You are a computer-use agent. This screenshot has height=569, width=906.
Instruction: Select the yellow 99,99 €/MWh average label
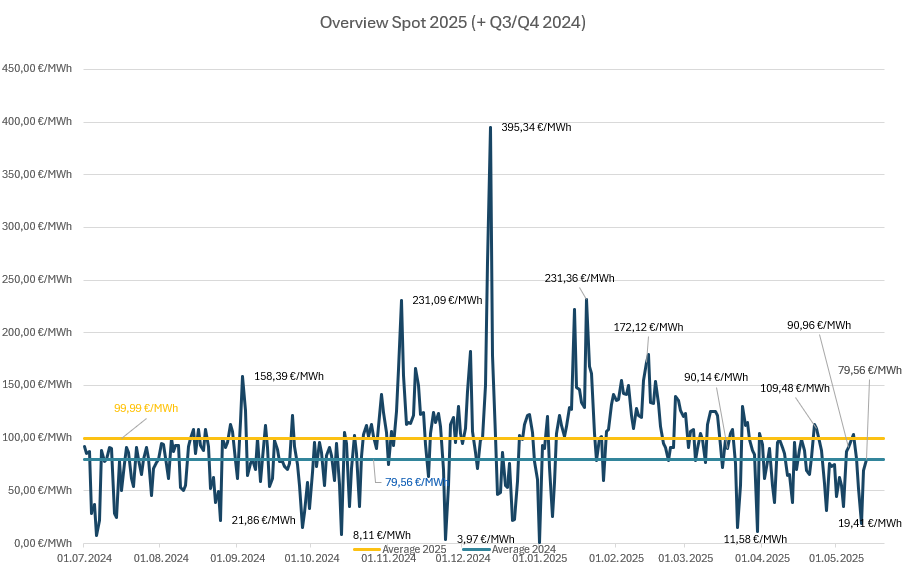point(146,408)
